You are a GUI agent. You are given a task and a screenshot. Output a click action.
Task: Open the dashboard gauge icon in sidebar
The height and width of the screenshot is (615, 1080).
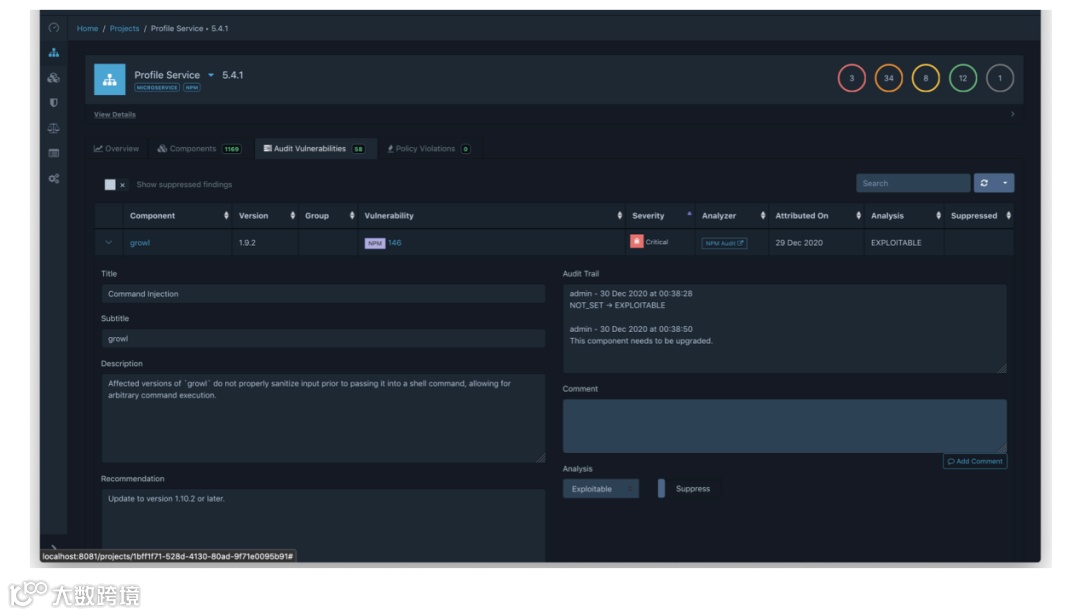[54, 28]
